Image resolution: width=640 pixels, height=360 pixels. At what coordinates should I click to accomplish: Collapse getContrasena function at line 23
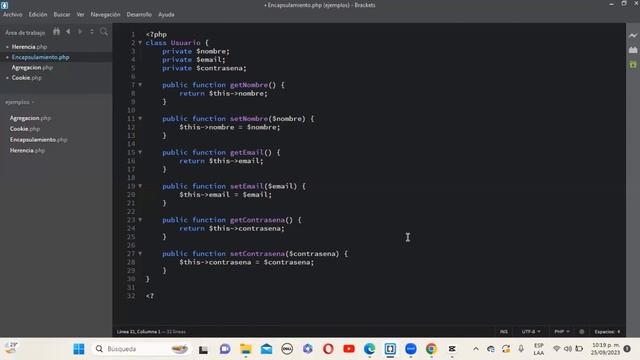[x=140, y=220]
